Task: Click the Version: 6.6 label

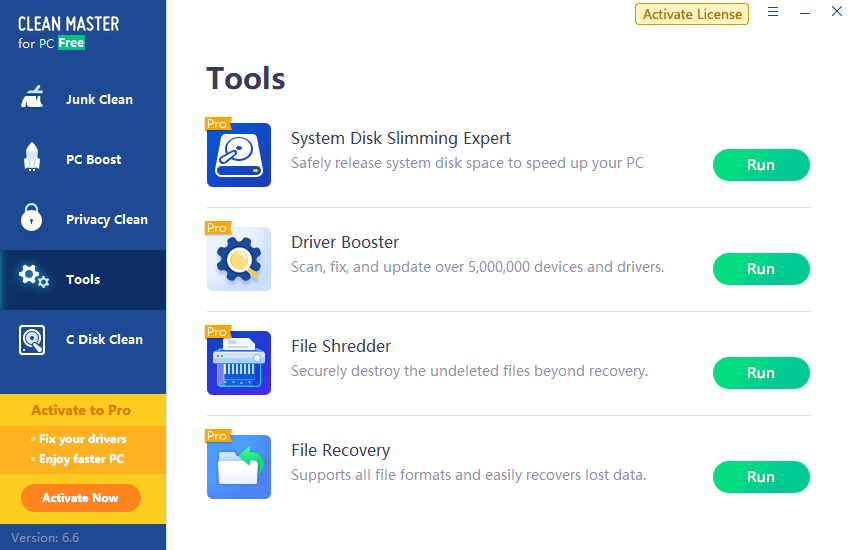Action: coord(45,538)
